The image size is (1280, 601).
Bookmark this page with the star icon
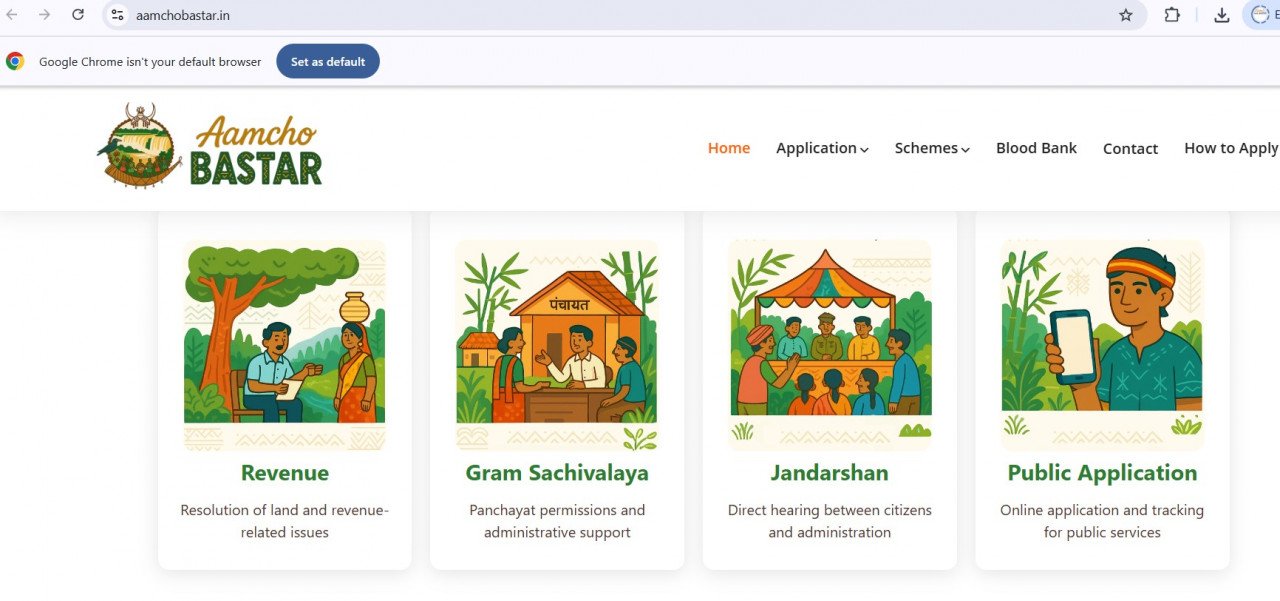pyautogui.click(x=1126, y=15)
